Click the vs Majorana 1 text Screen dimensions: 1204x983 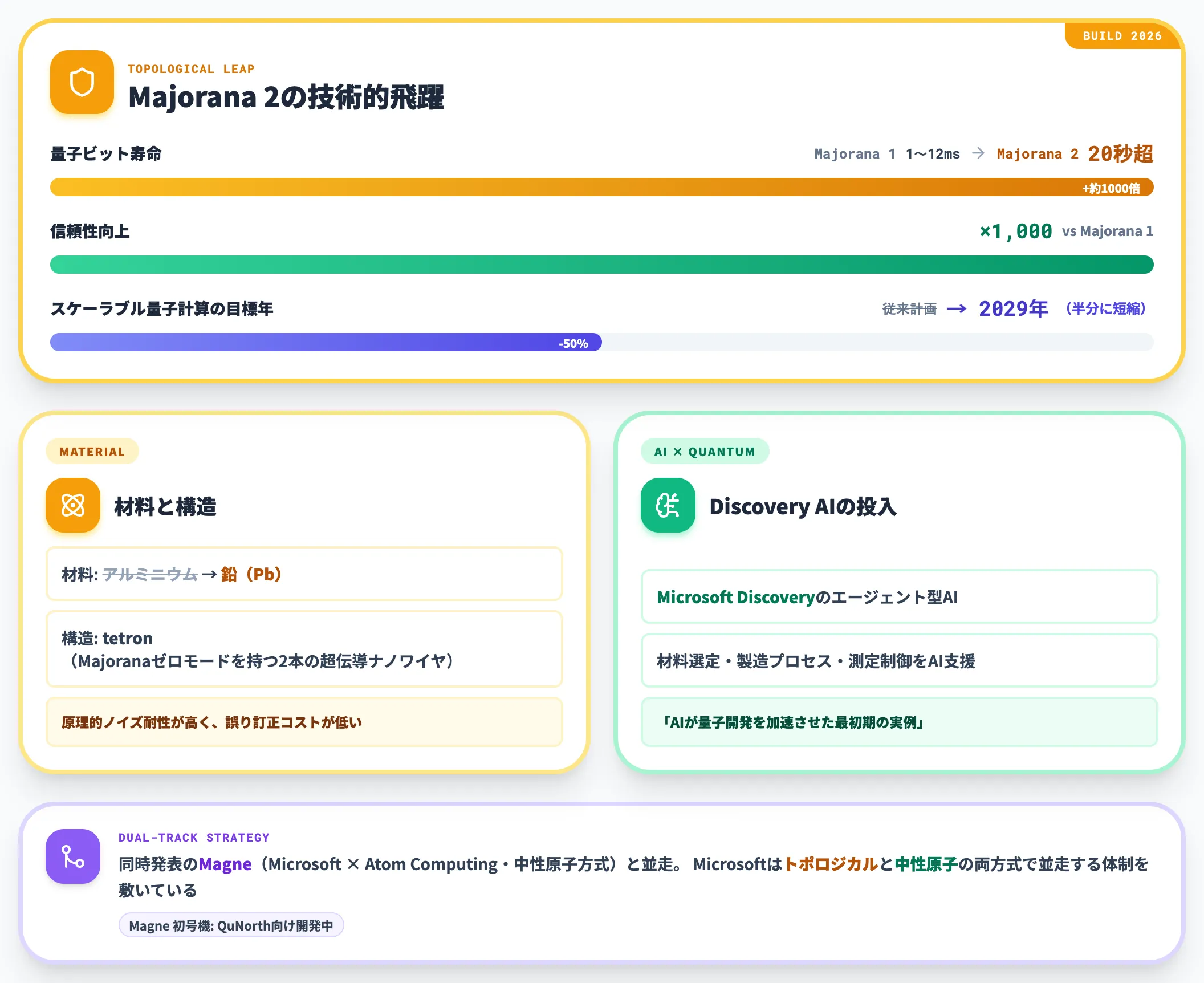[1107, 231]
